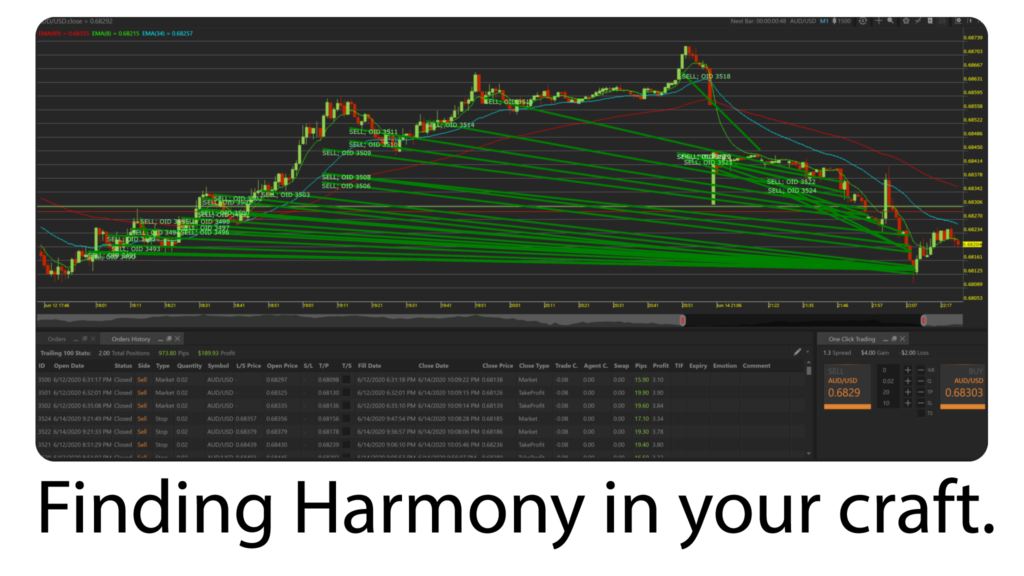This screenshot has width=1024, height=576.
Task: Toggle T/S checkbox for order 3500
Action: click(347, 380)
